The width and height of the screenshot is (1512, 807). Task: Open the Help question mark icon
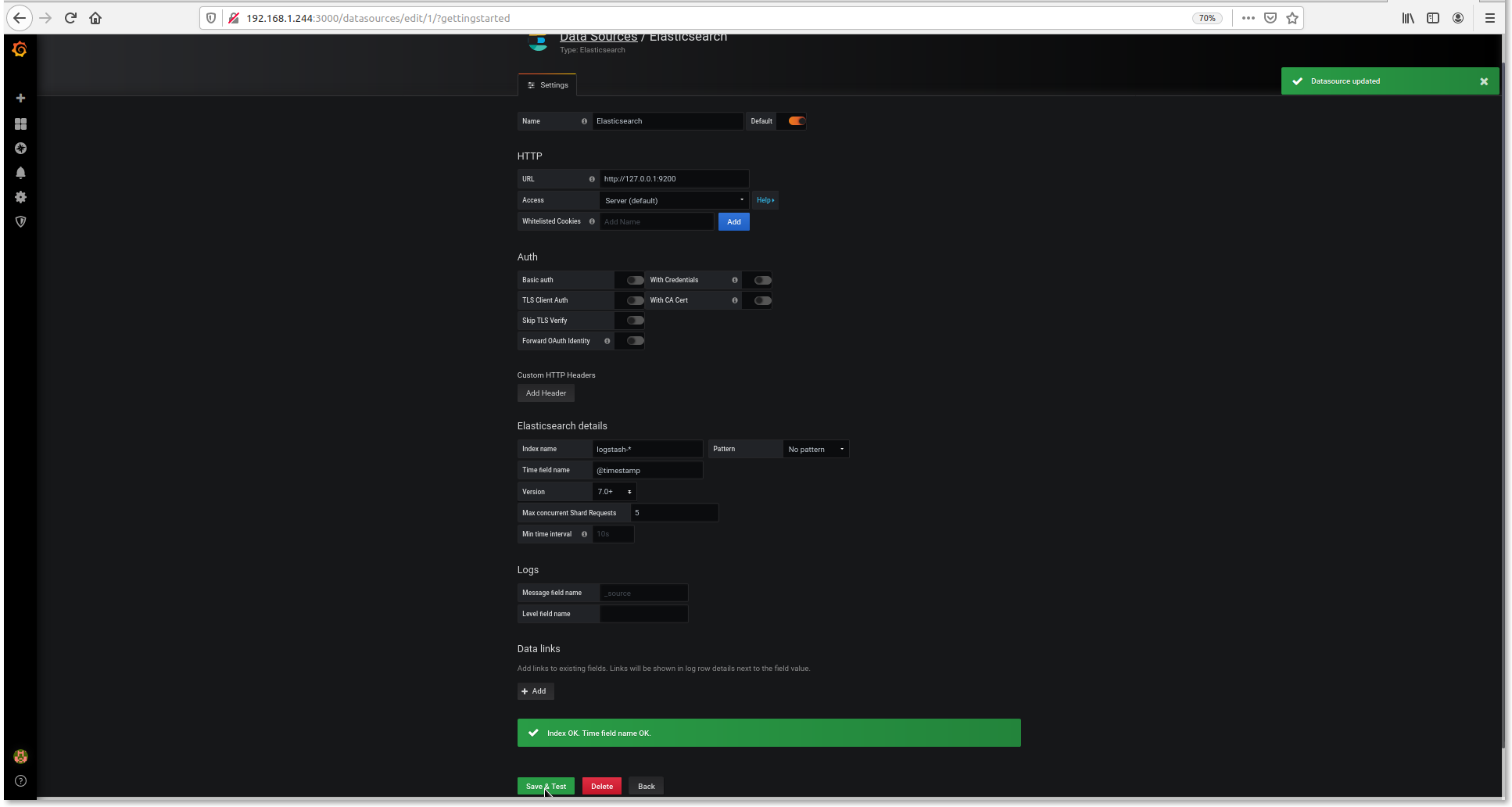(x=20, y=780)
